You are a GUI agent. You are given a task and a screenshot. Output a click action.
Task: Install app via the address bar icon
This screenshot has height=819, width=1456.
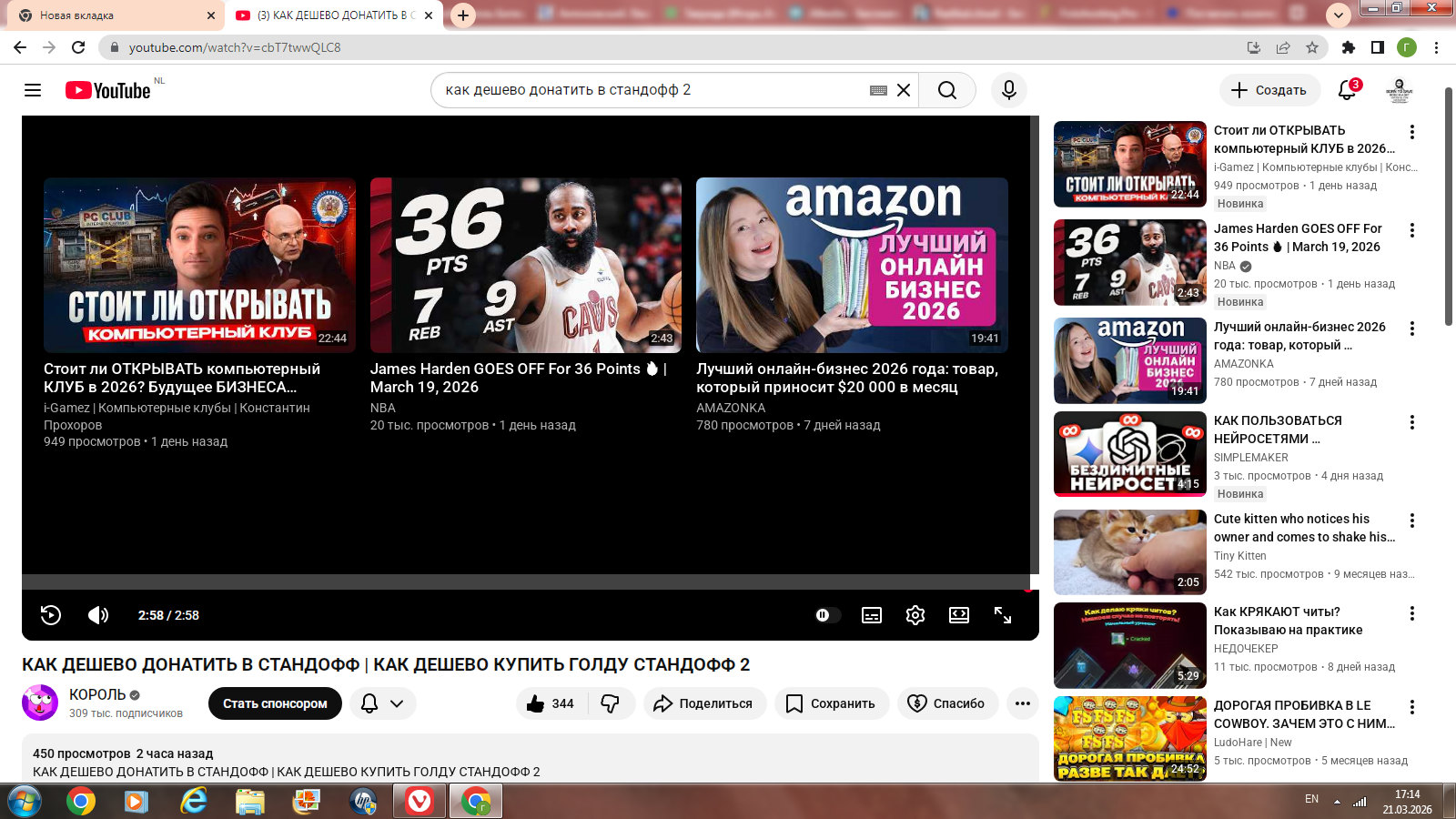pos(1254,47)
